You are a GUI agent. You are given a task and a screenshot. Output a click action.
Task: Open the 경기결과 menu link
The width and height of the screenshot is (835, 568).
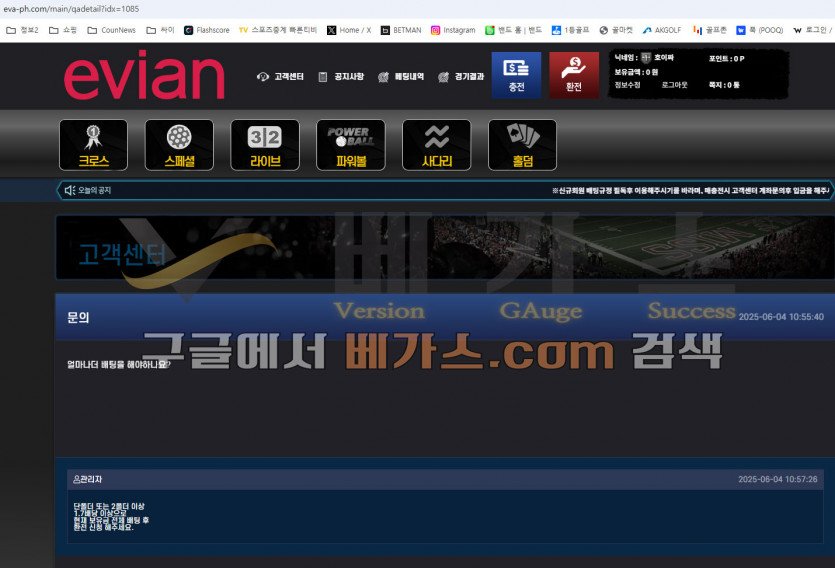click(x=461, y=77)
